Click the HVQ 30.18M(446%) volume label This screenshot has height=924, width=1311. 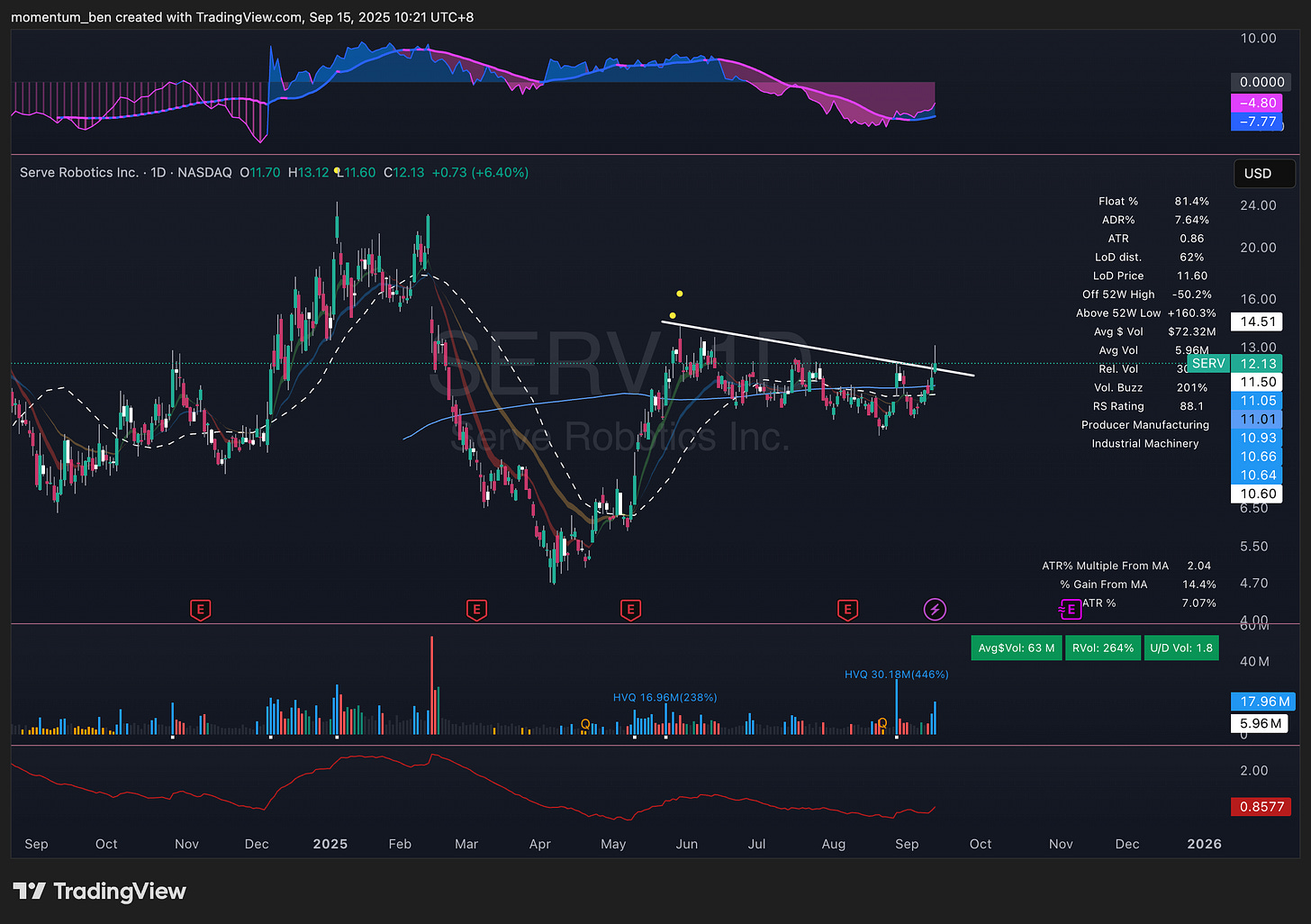click(896, 674)
